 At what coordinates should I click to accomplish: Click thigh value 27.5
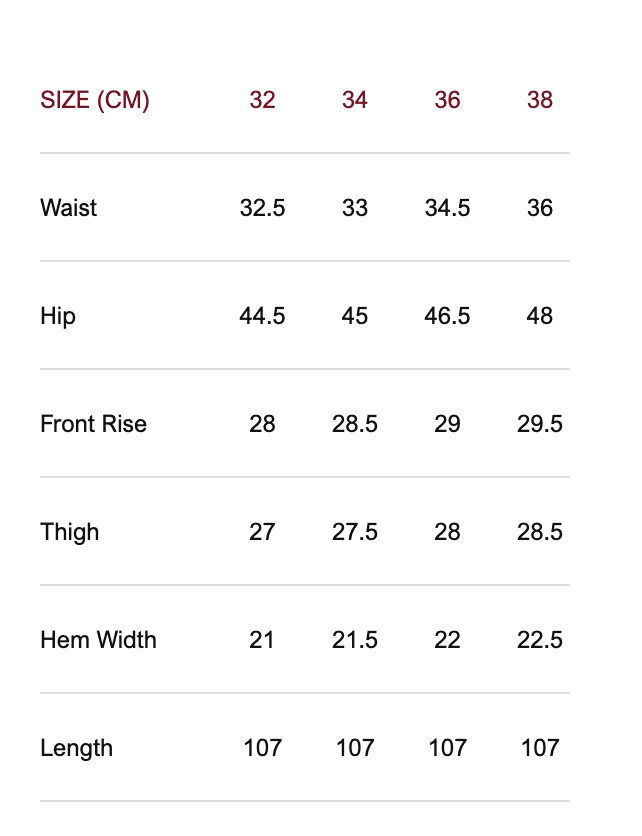(355, 532)
